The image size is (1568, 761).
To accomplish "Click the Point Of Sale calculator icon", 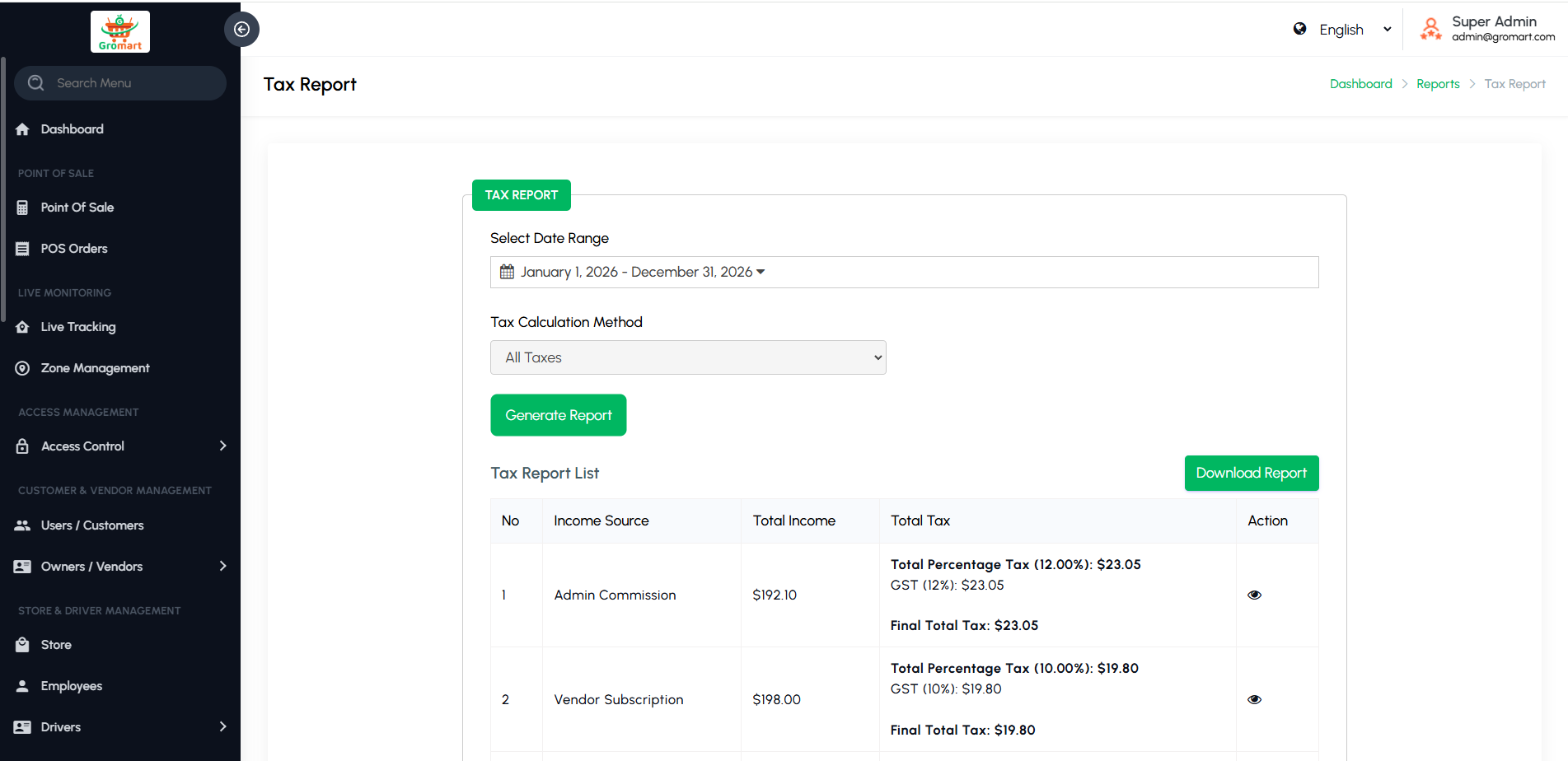I will point(22,208).
